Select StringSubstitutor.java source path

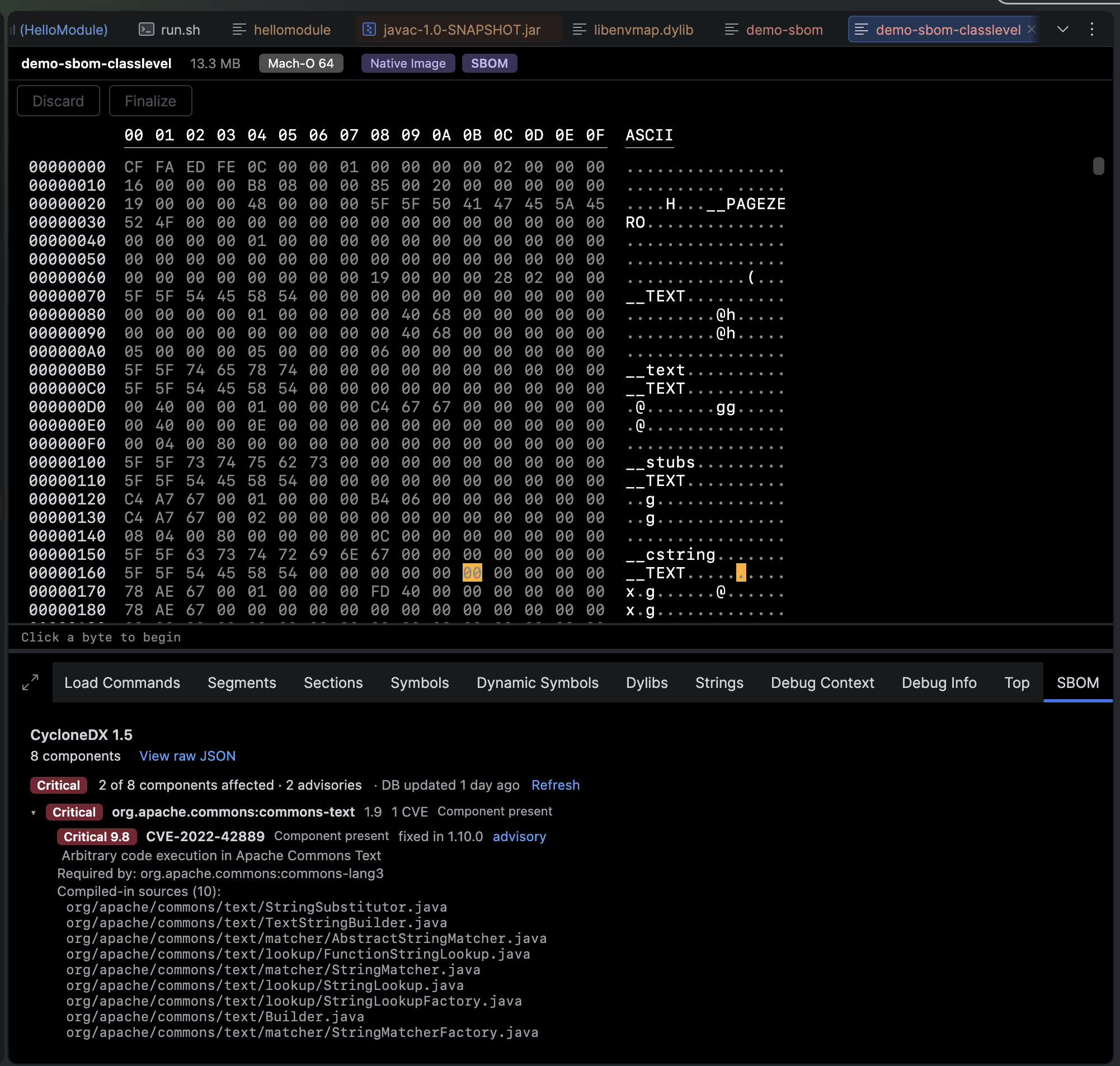257,907
